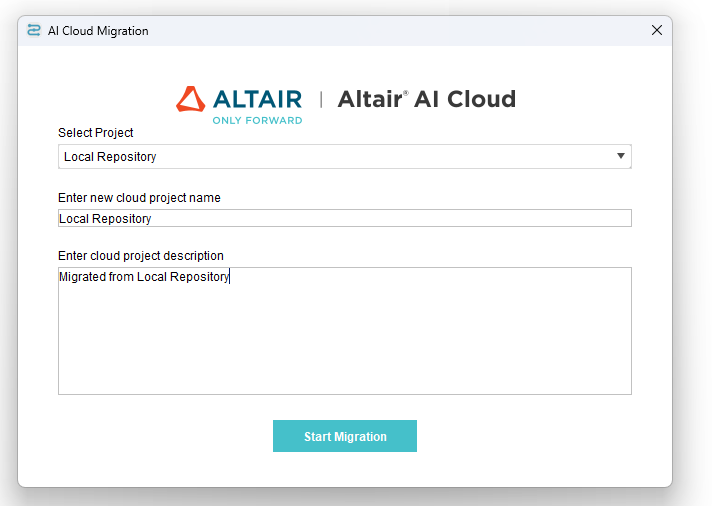The width and height of the screenshot is (712, 506).
Task: Click the empty middle of the title bar
Action: (400, 30)
